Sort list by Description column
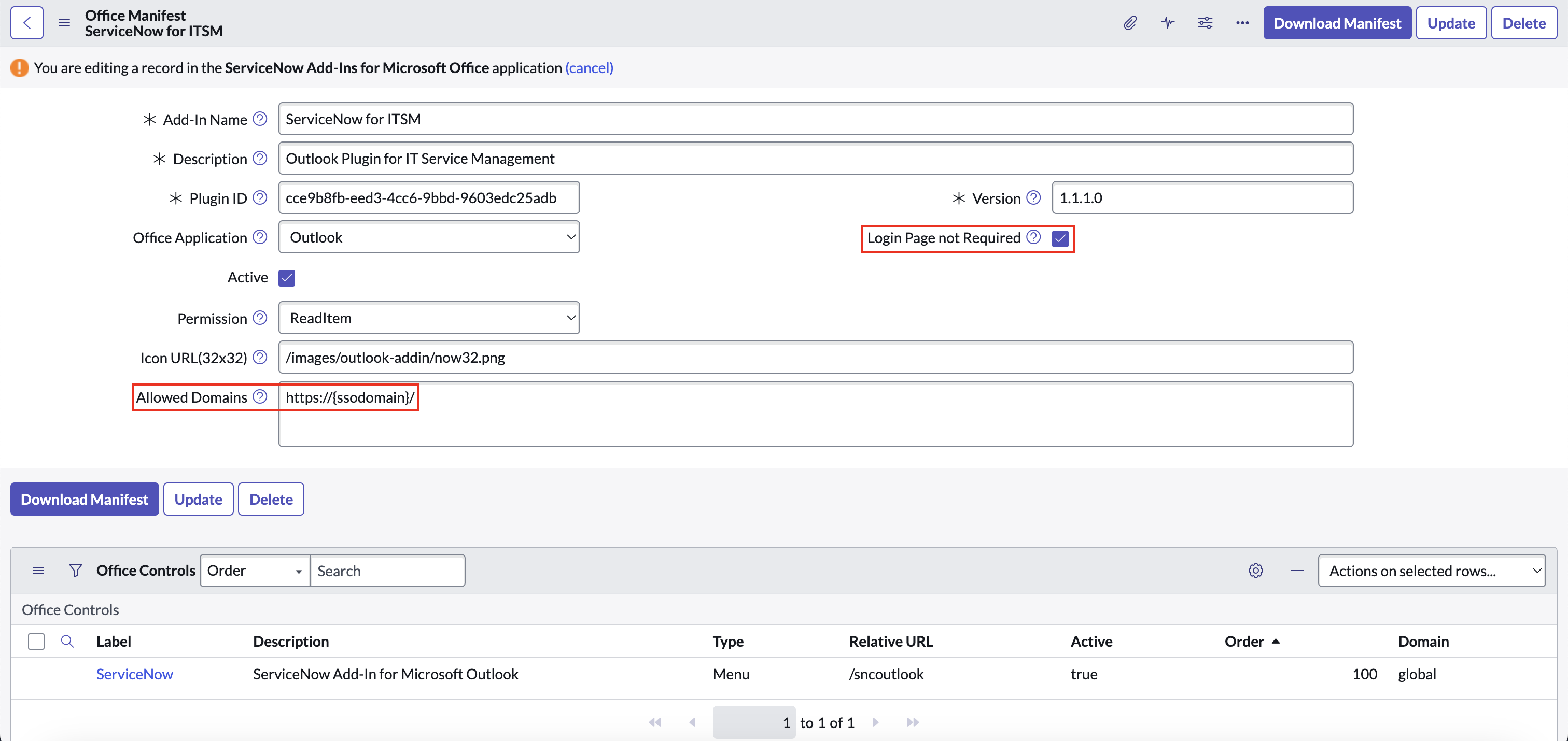The image size is (1568, 741). [291, 641]
